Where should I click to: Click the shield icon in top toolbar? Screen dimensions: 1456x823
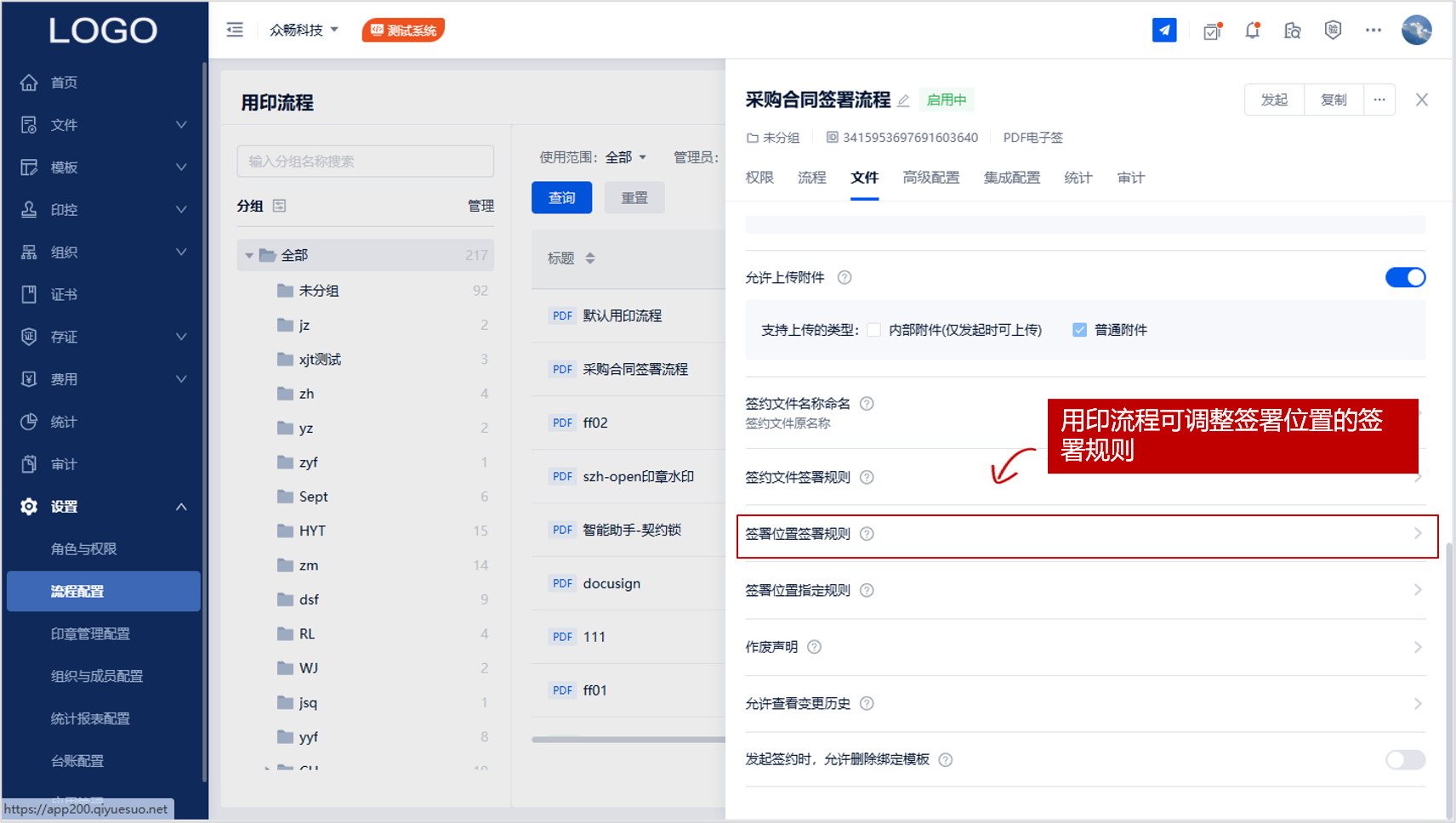[1333, 30]
